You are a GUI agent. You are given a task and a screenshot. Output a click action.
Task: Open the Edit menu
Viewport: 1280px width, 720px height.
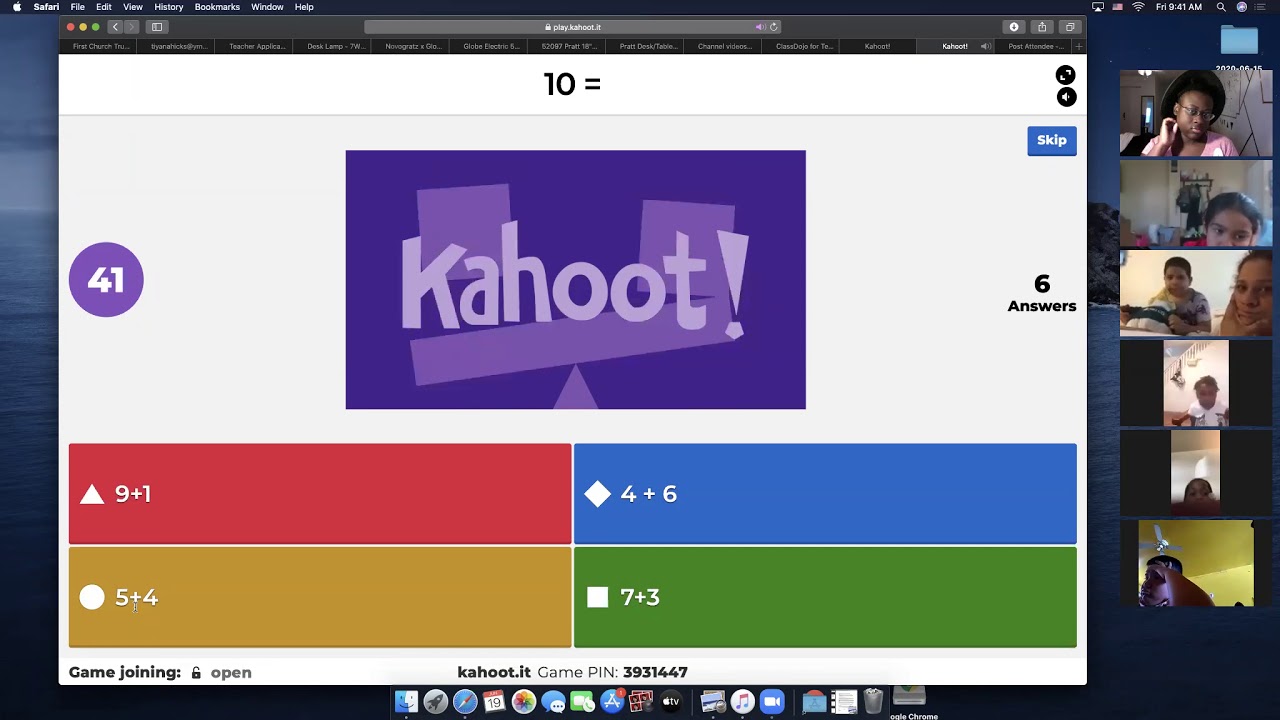(104, 7)
